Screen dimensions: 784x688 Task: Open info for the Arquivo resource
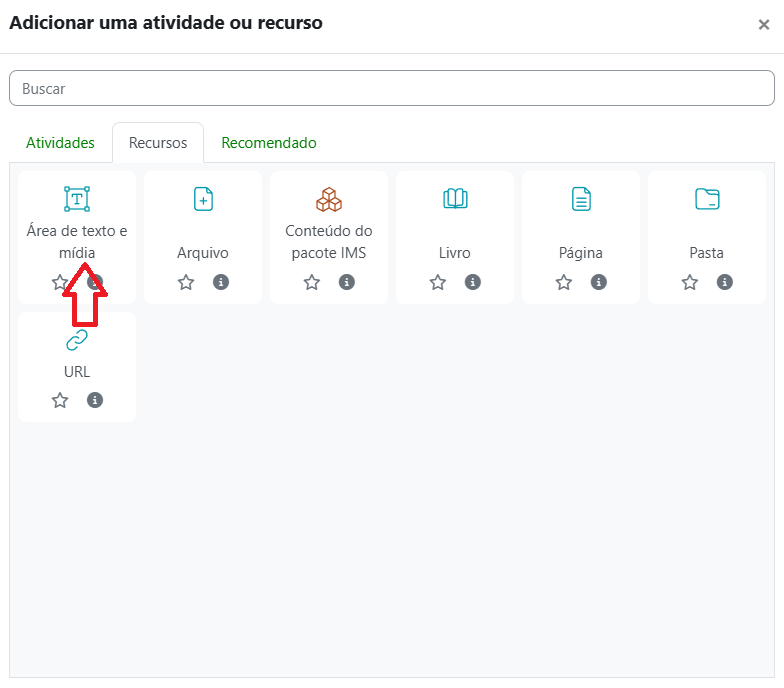click(221, 283)
